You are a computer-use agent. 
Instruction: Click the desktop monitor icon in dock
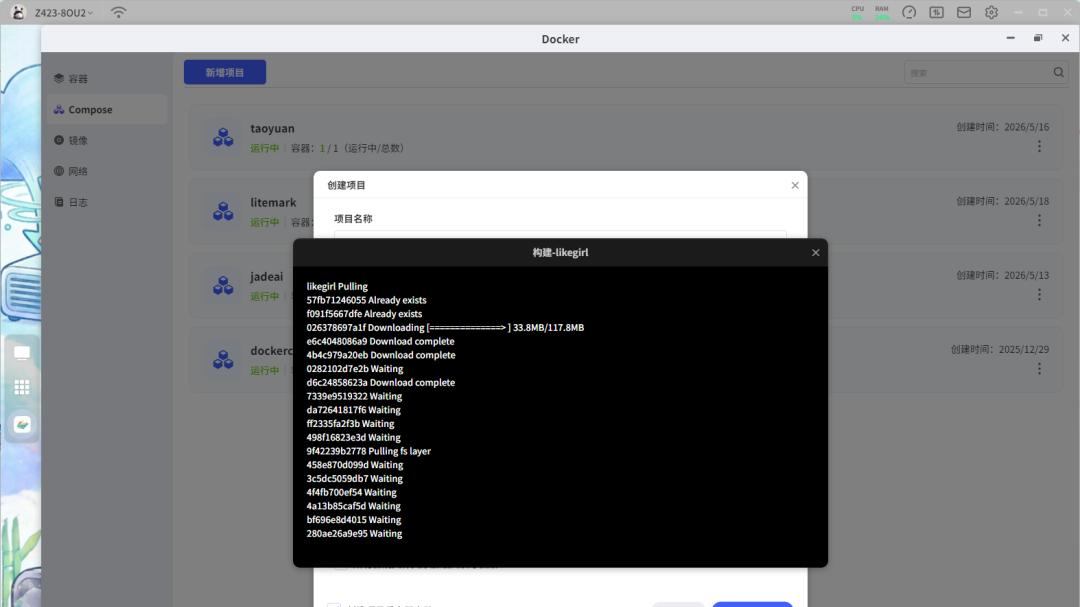coord(22,353)
